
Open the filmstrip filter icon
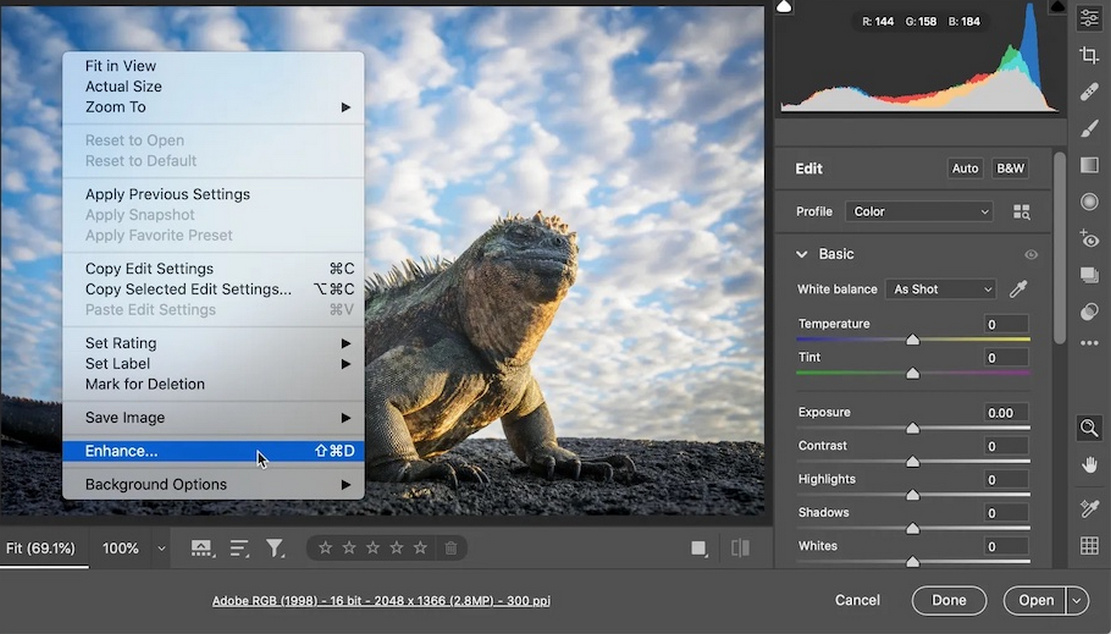[x=275, y=547]
